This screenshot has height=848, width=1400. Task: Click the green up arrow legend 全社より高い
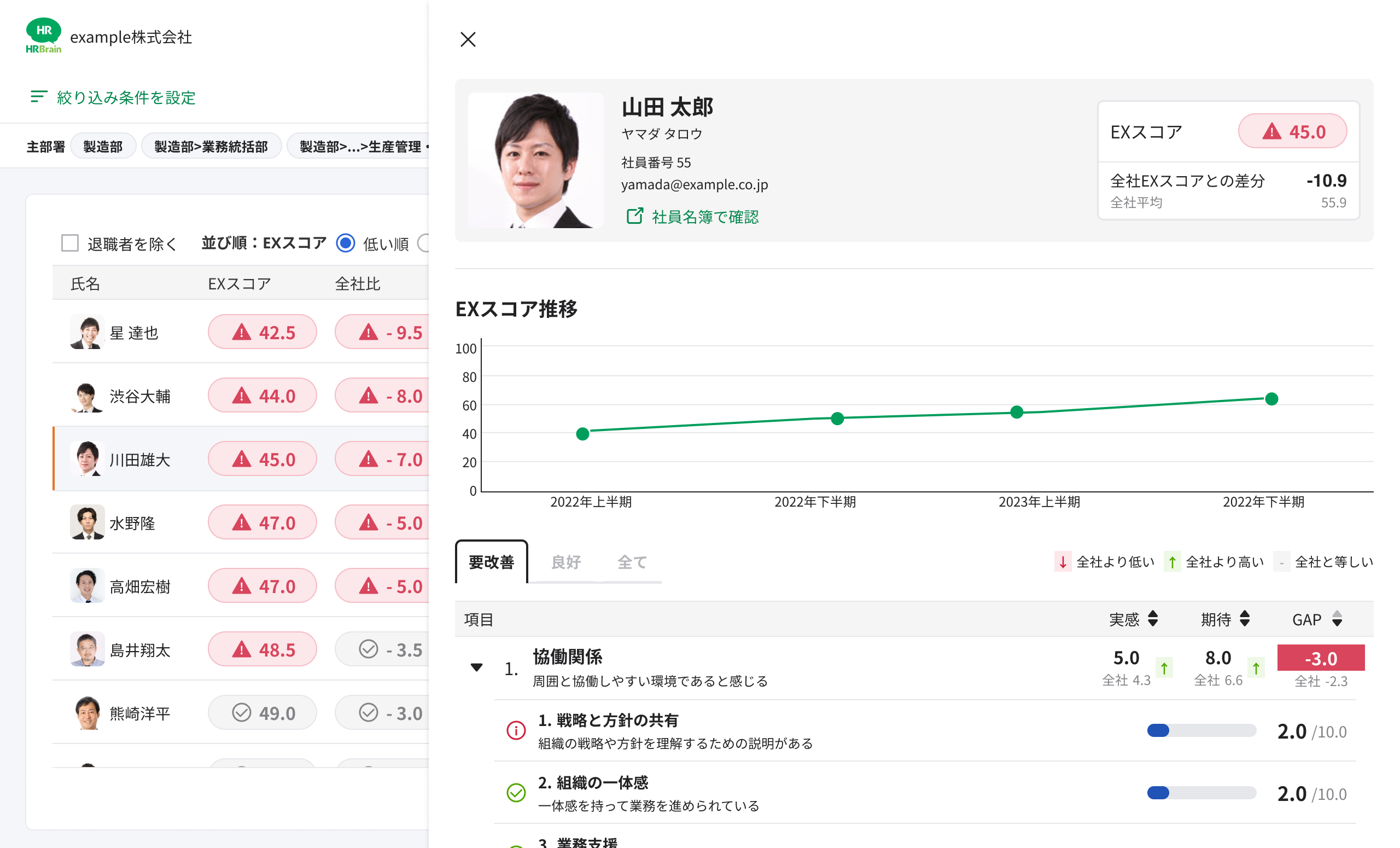pos(1171,561)
